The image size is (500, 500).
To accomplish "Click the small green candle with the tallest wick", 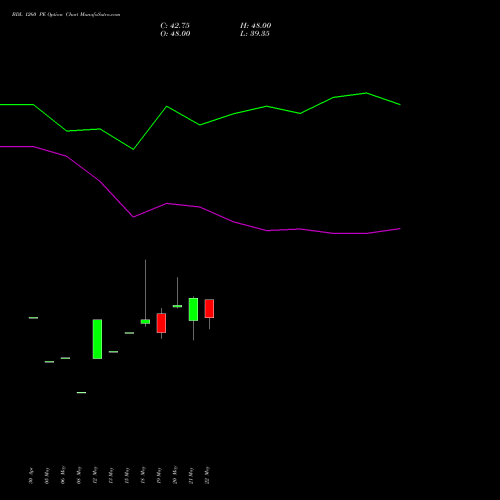I will pos(145,322).
